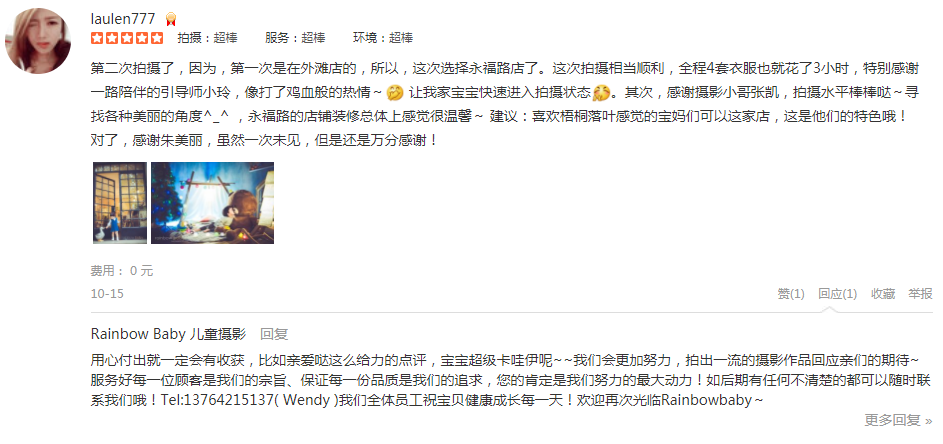
Task: Like the review via 赞(1)
Action: 791,294
